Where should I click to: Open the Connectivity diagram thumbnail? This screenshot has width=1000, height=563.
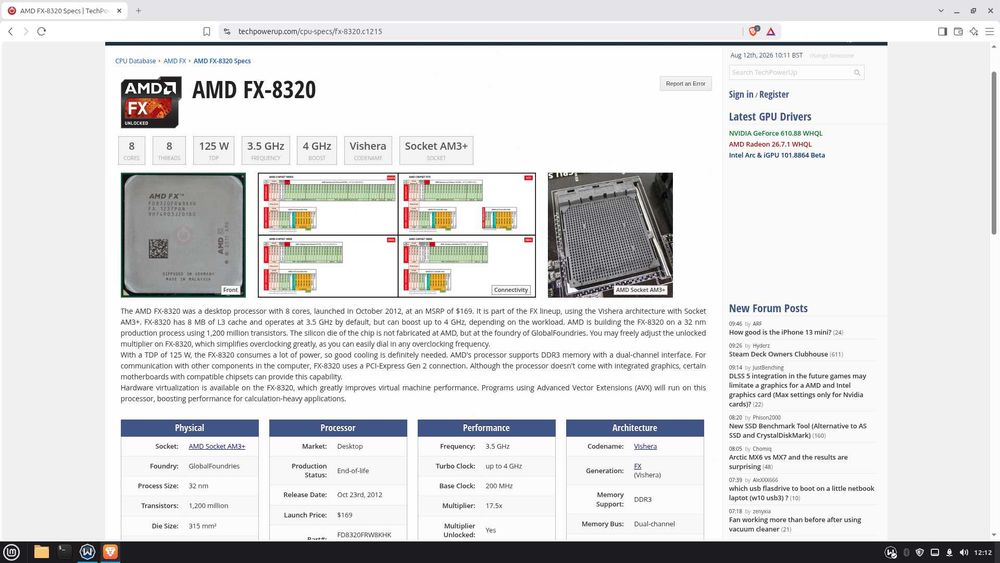pyautogui.click(x=397, y=235)
